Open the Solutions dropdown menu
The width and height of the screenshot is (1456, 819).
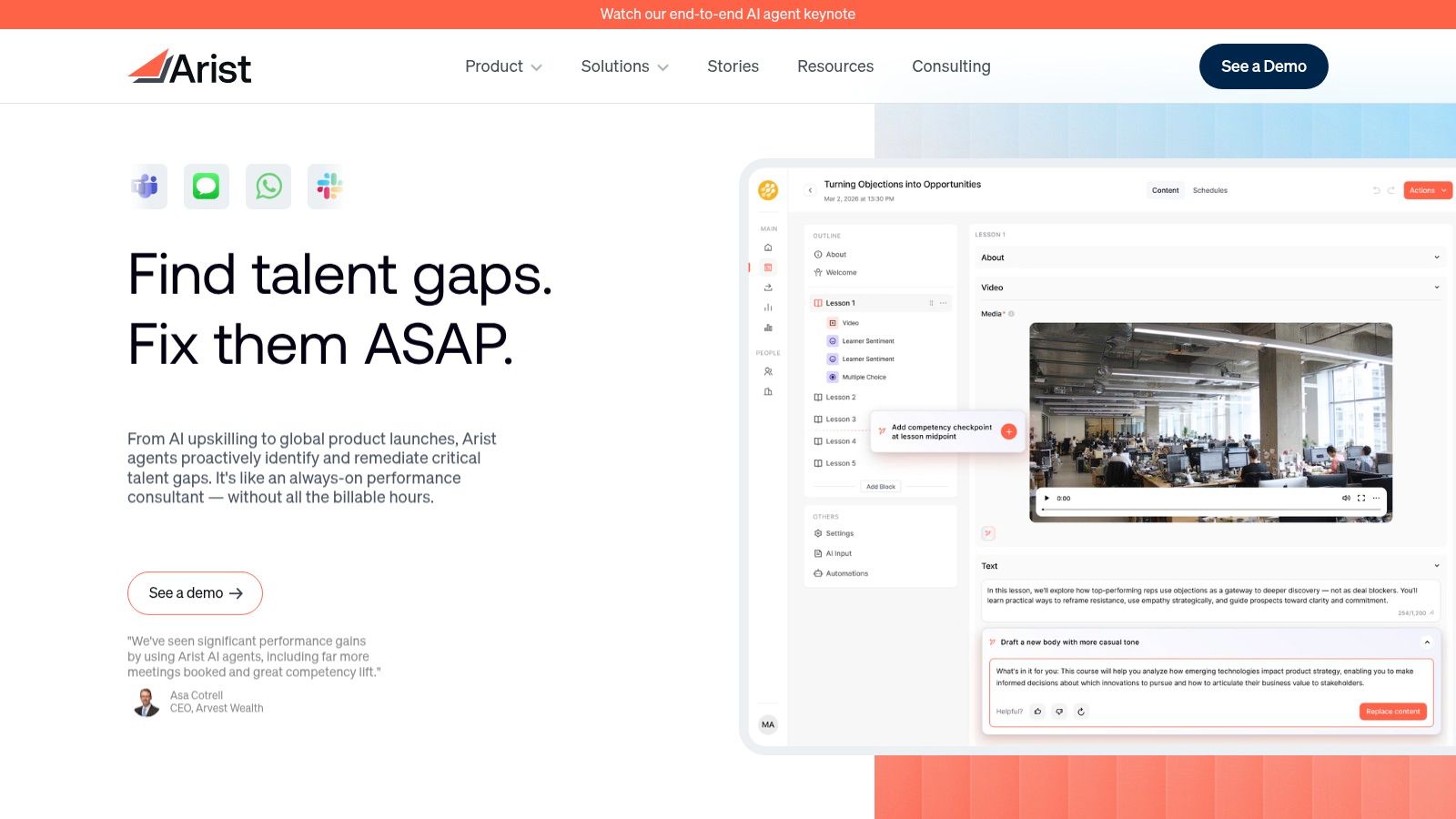[624, 66]
